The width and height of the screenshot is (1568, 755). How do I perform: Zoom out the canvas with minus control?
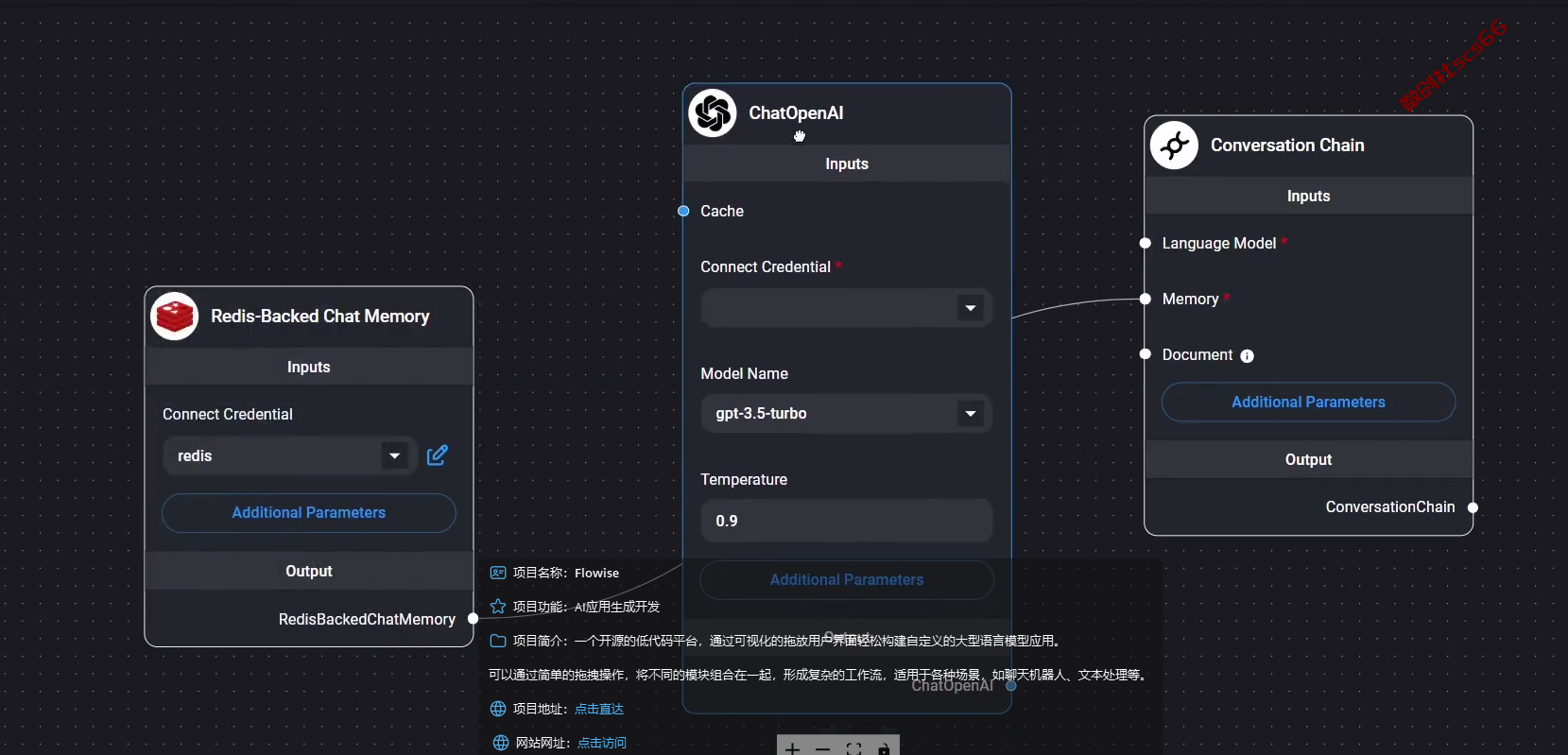click(822, 749)
